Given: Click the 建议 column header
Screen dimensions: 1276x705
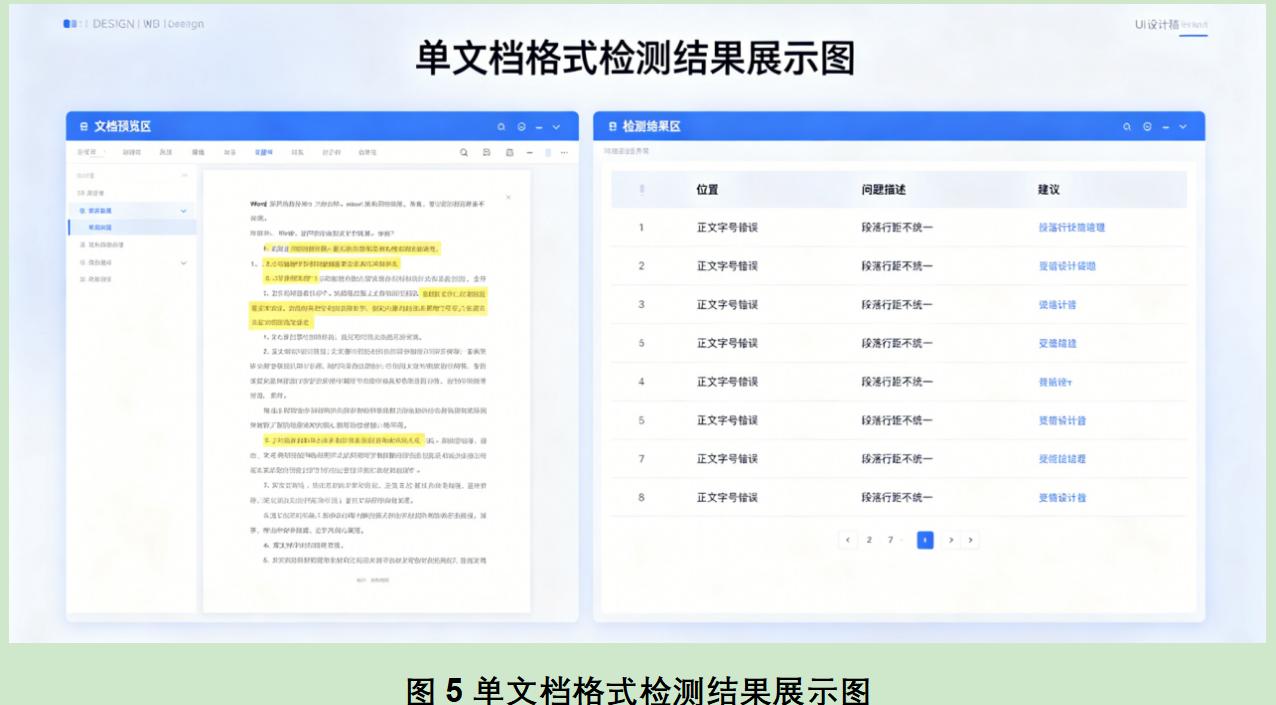Looking at the screenshot, I should coord(1049,189).
